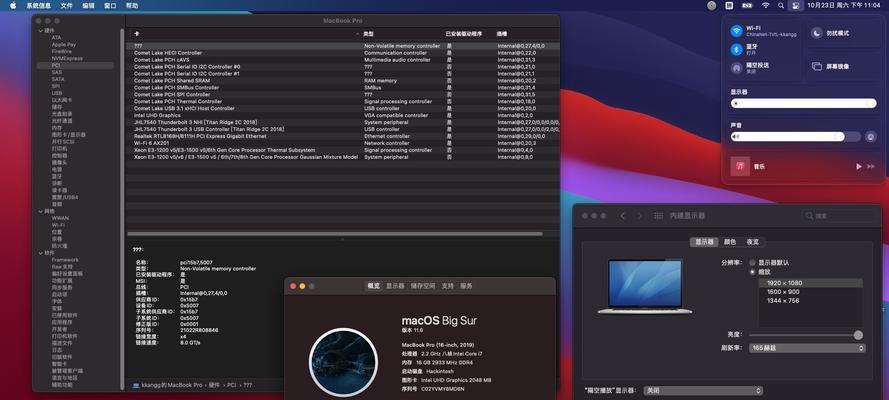Select NVMExpress in the hardware sidebar

point(67,58)
